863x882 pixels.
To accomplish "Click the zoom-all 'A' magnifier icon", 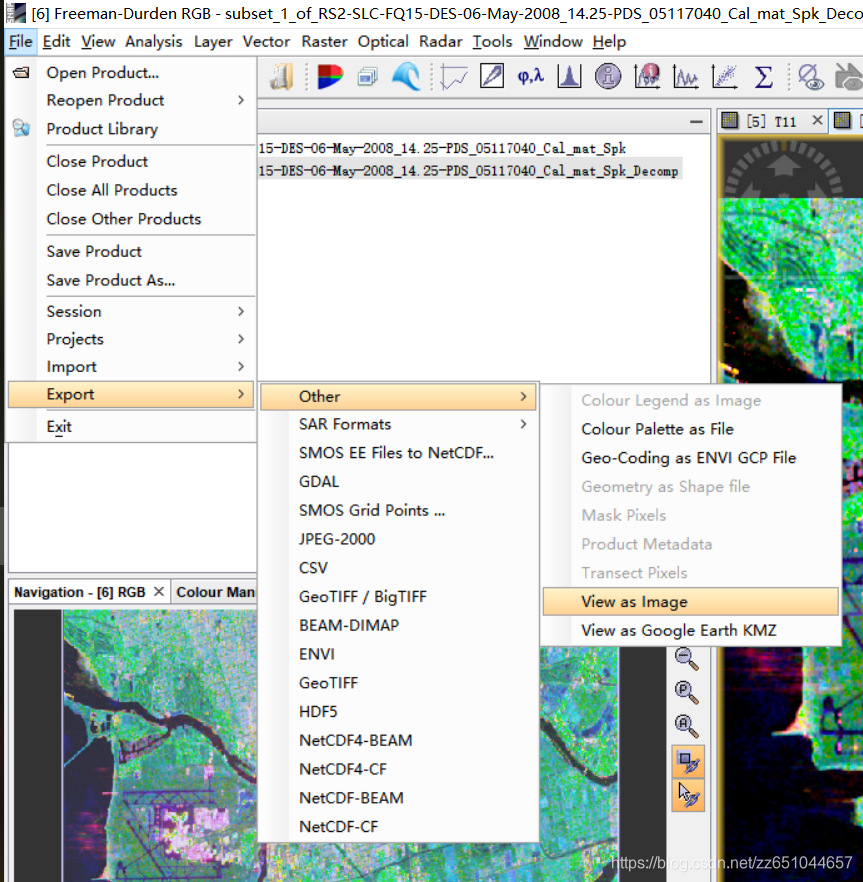I will (x=687, y=726).
